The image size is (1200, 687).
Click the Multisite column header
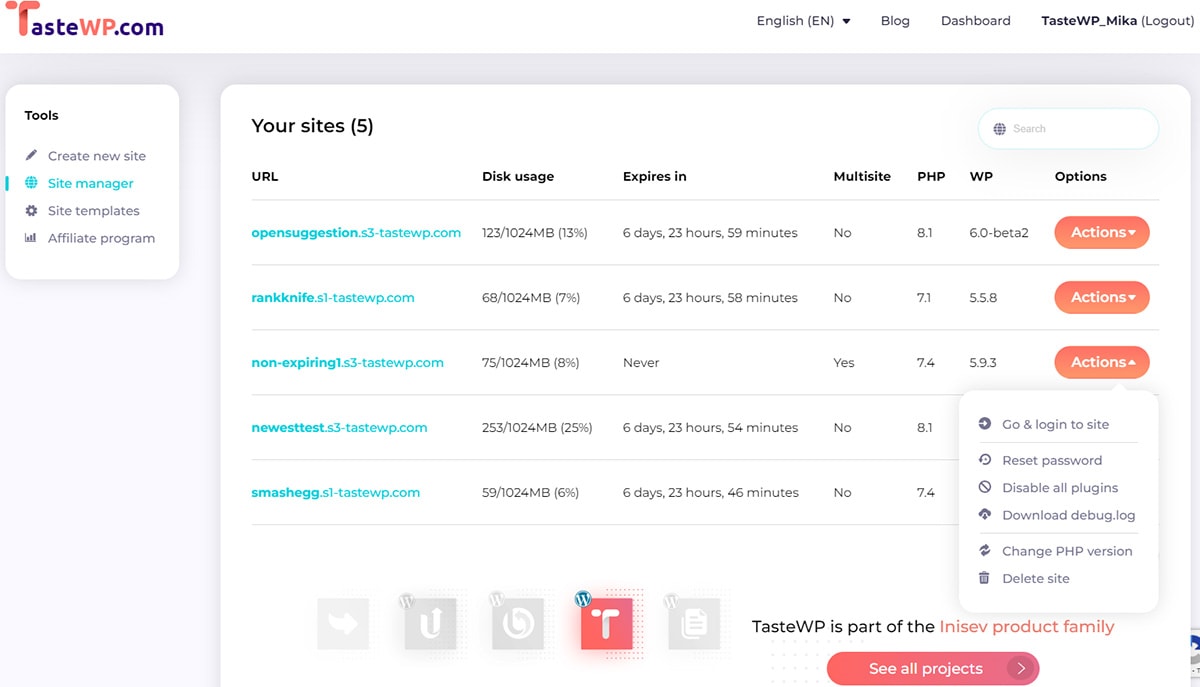862,177
